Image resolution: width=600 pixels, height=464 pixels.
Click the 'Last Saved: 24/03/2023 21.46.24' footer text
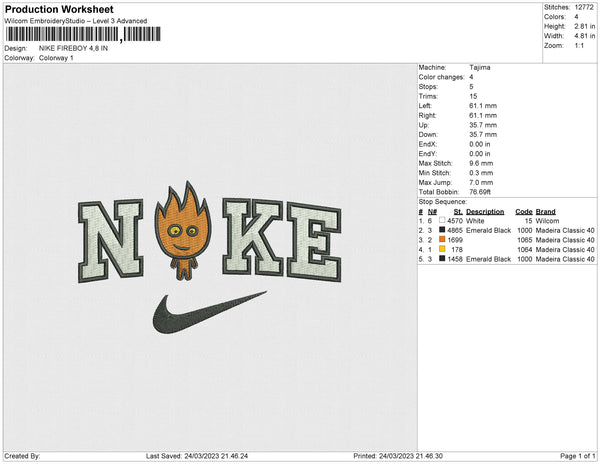tap(197, 456)
